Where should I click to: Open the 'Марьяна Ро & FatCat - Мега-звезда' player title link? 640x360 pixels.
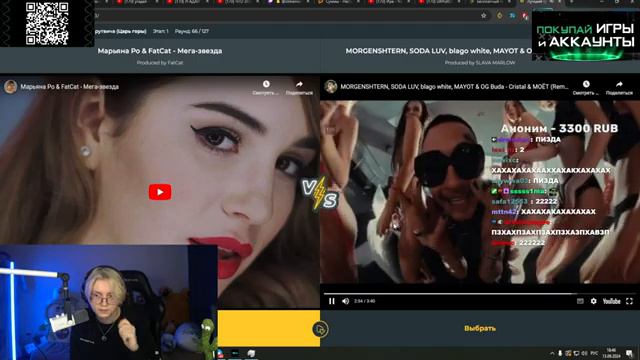coord(70,87)
